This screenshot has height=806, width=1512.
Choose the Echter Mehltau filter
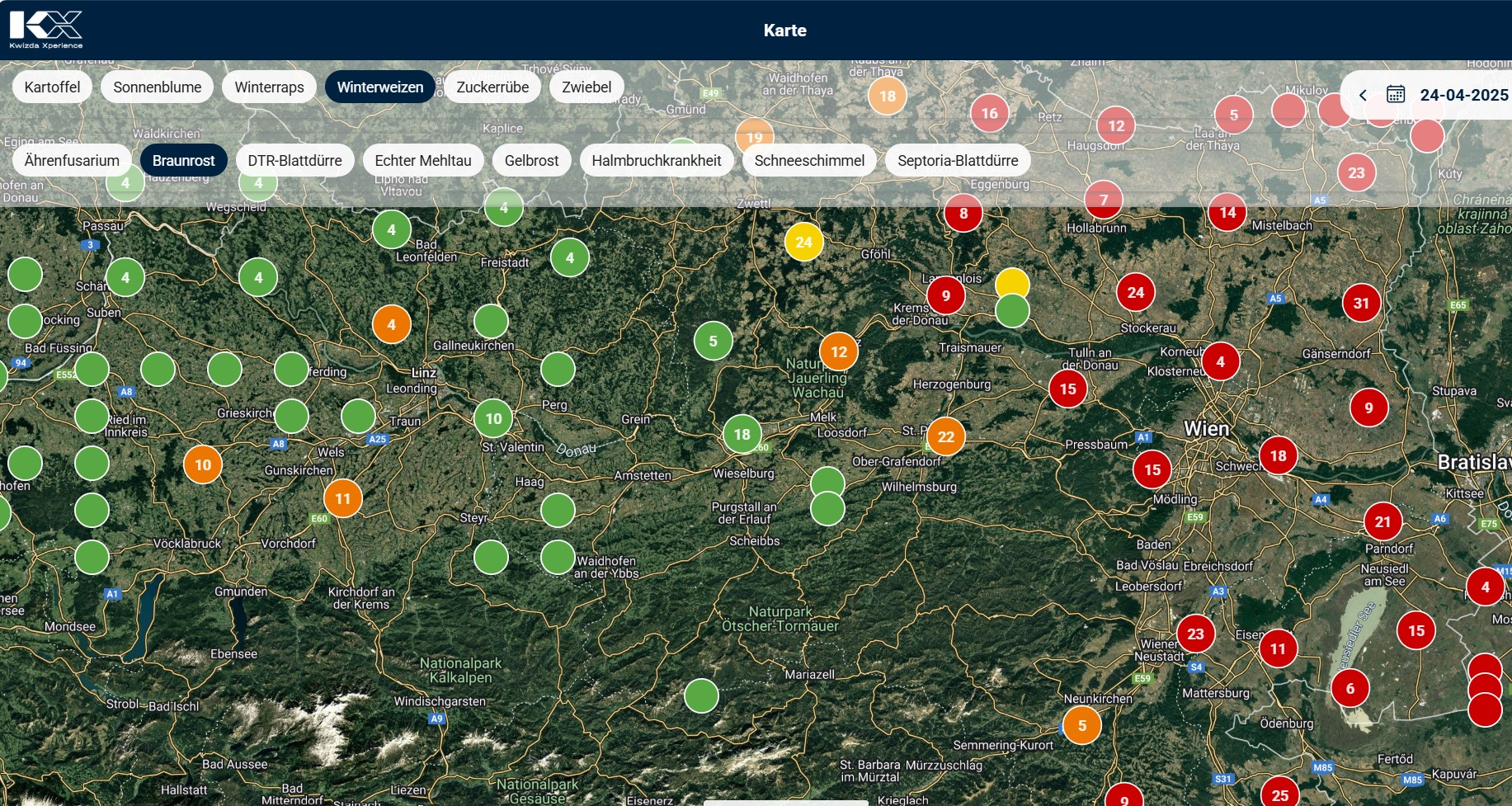click(x=422, y=160)
